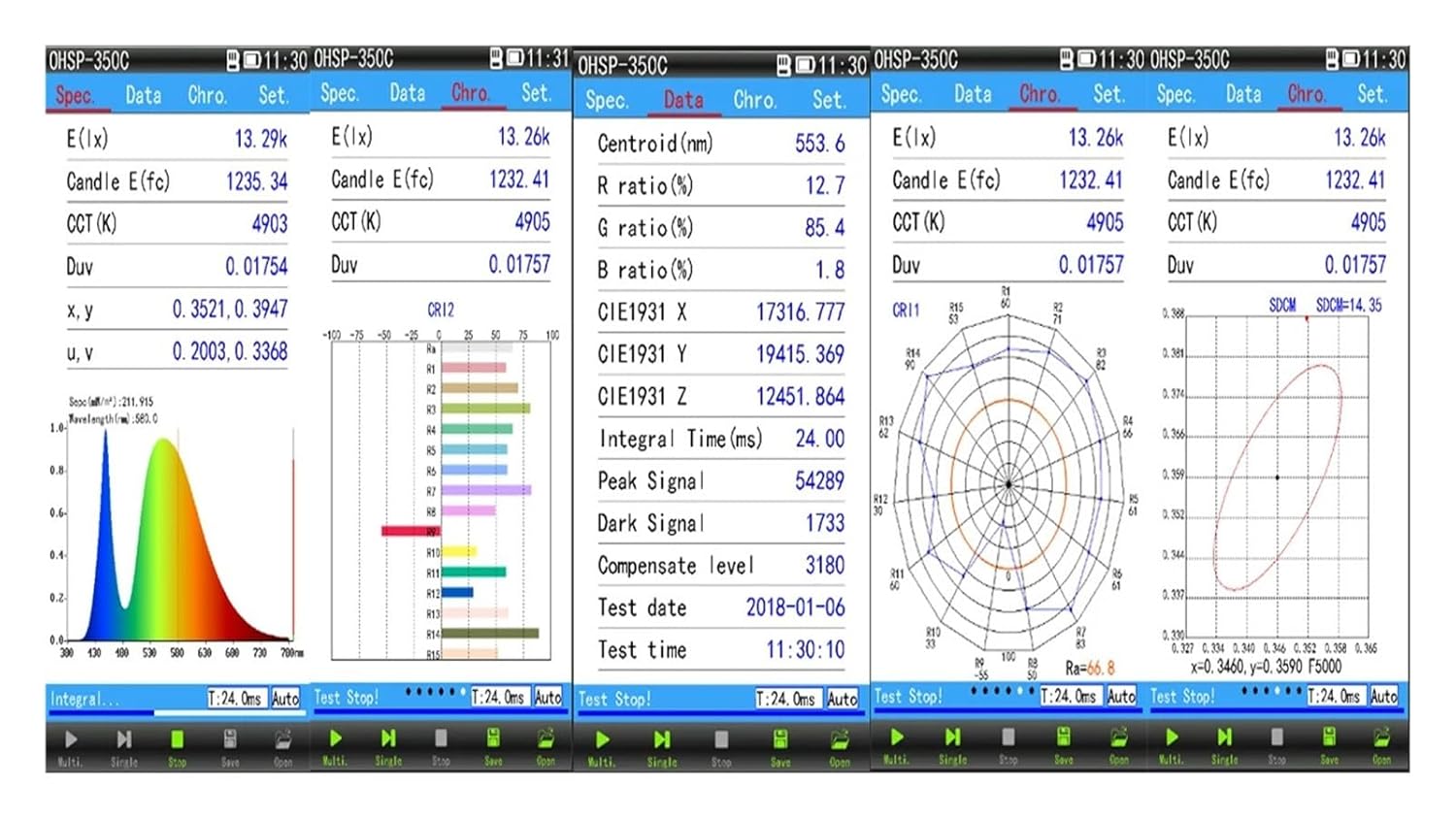Click the Single step icon under the CRI2 bar chart

388,740
